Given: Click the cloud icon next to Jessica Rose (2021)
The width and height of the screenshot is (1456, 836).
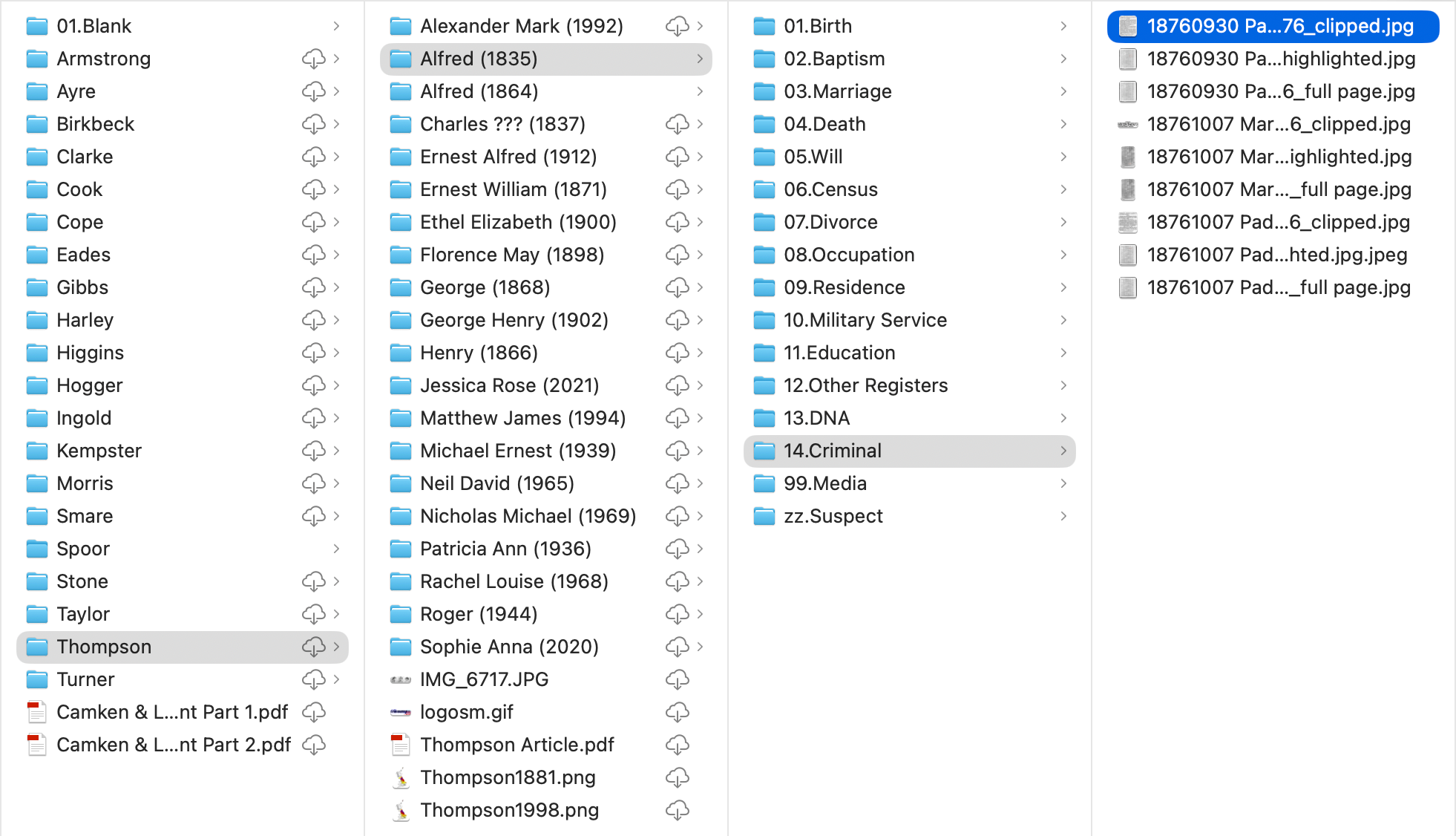Looking at the screenshot, I should pos(677,385).
